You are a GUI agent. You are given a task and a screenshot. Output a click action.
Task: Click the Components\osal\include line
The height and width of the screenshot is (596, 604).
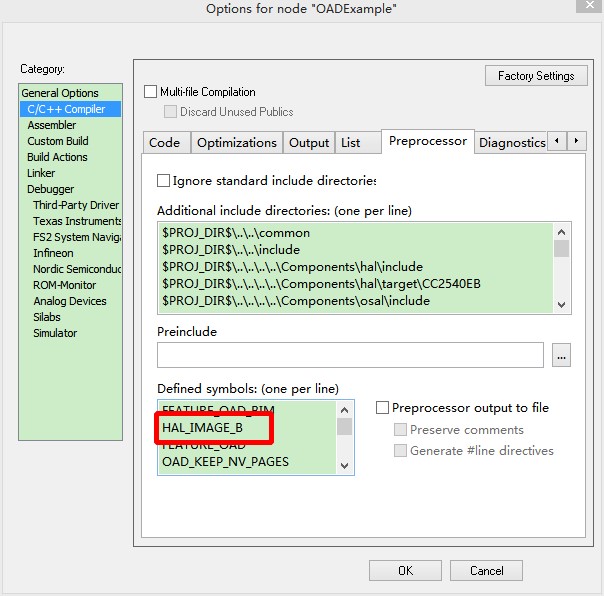pos(295,301)
